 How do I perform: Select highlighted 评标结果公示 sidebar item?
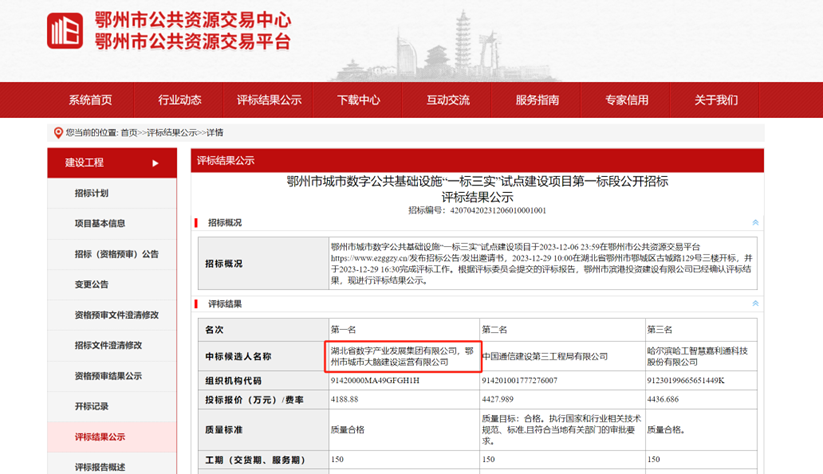click(112, 437)
